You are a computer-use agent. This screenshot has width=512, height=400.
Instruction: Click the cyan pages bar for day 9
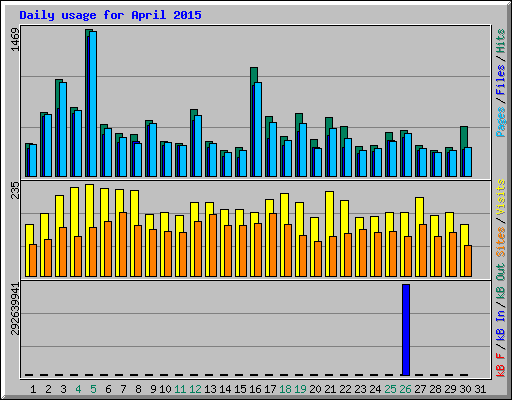[153, 150]
